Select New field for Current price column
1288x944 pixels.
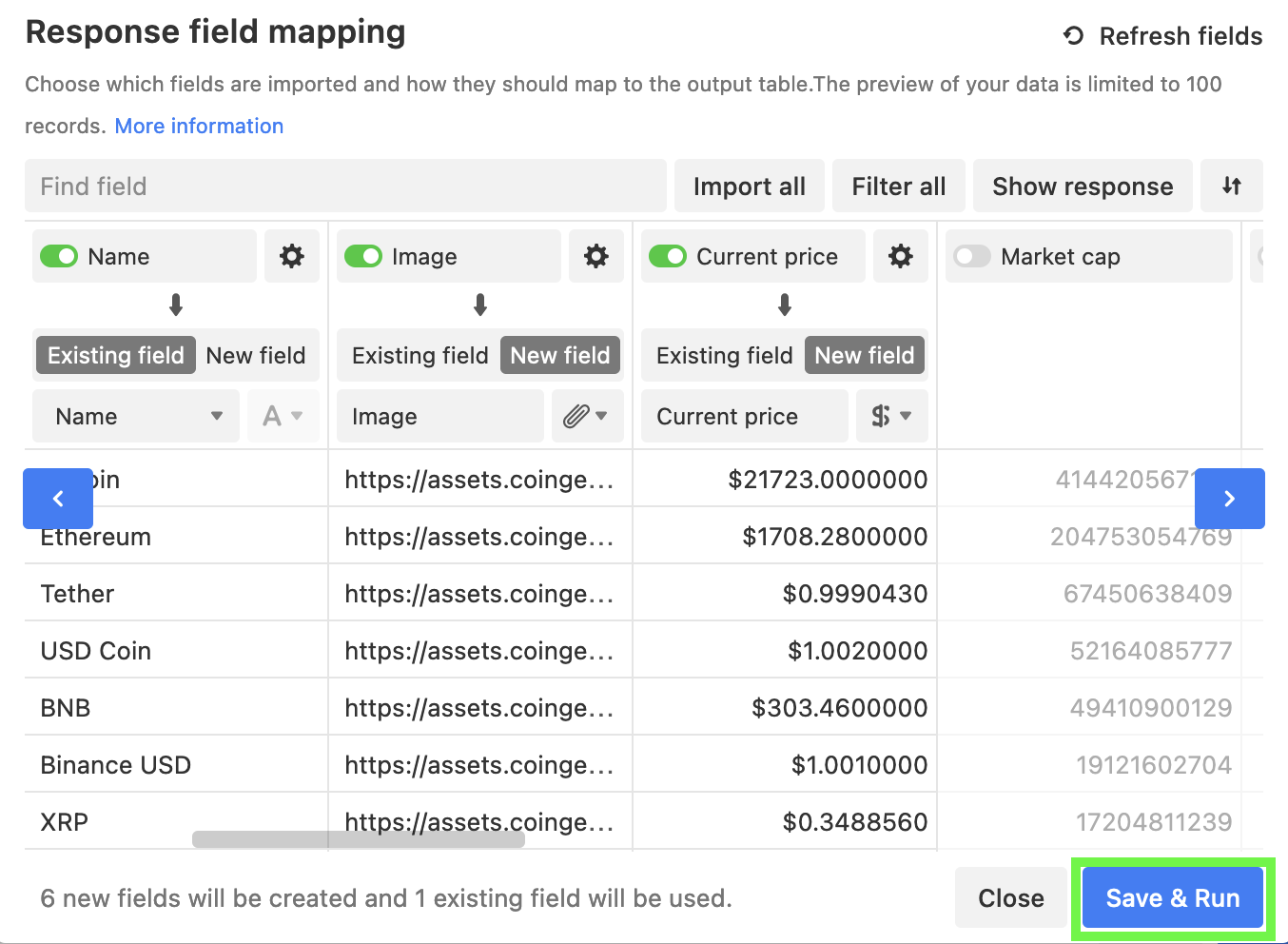pos(865,355)
